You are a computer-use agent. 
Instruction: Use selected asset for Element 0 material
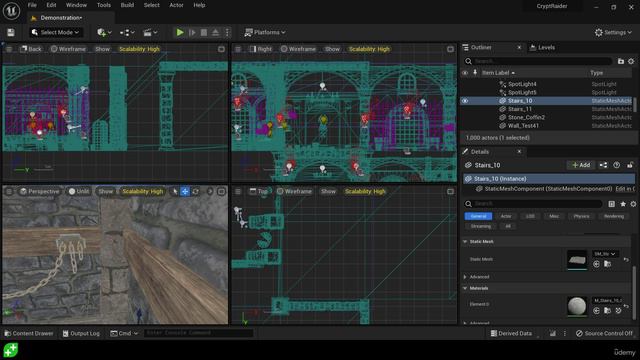[x=596, y=311]
